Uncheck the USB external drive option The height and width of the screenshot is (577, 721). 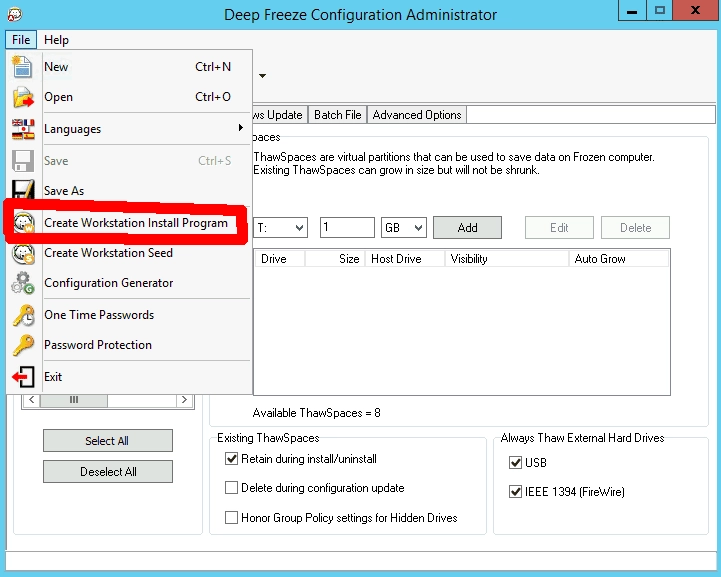coord(515,463)
